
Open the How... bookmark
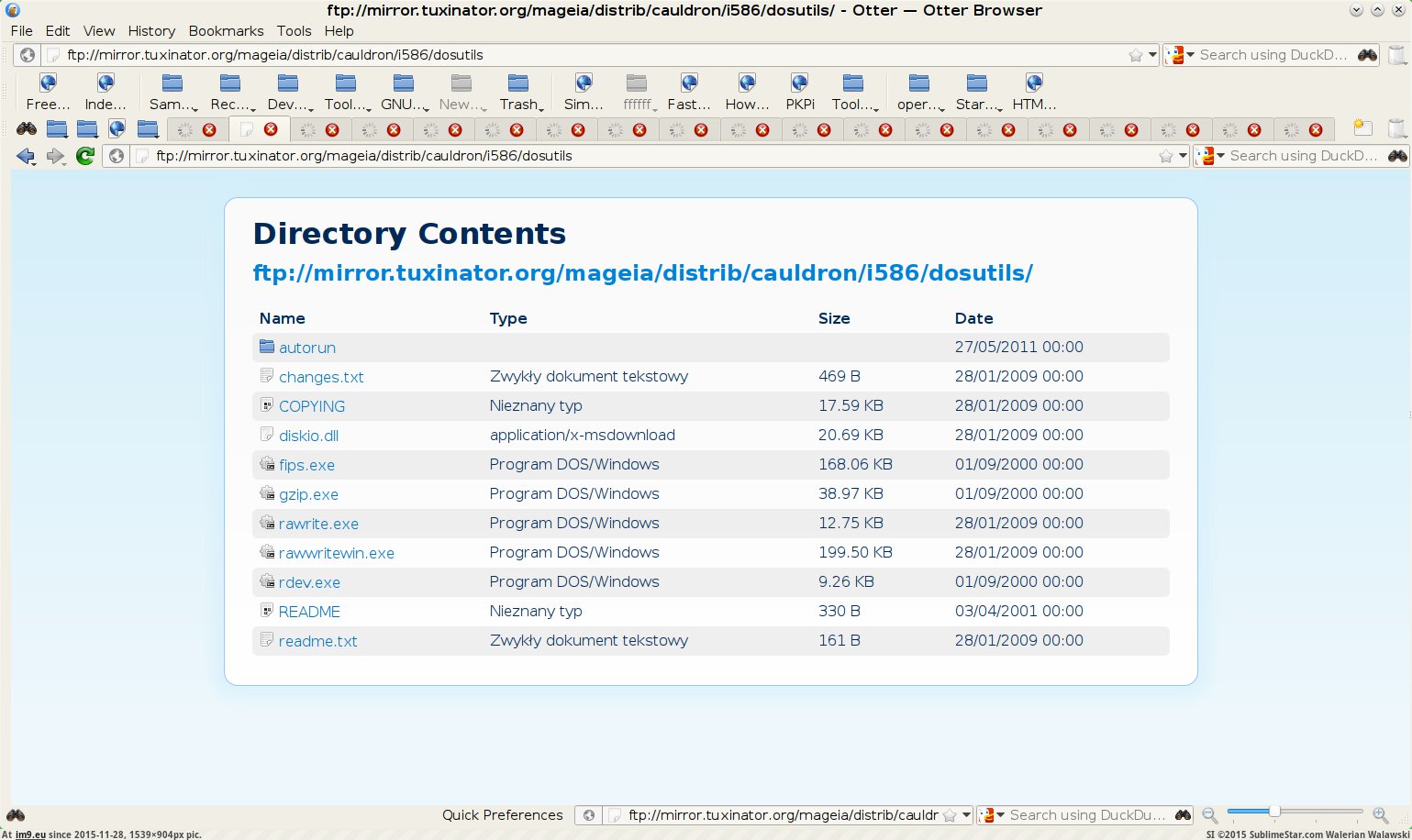[x=747, y=93]
